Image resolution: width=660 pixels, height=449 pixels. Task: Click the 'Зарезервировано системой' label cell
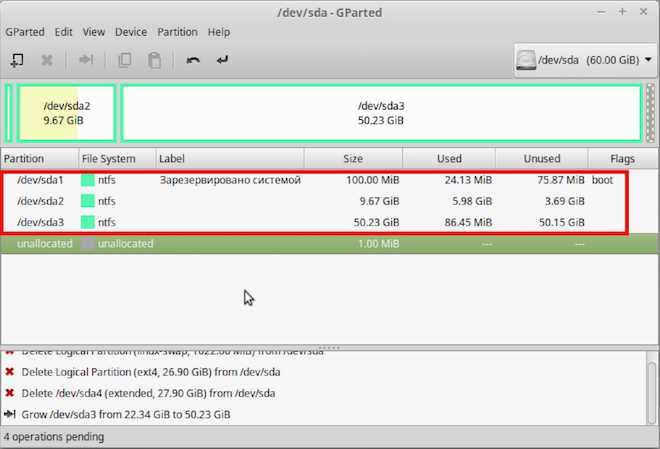[x=230, y=180]
